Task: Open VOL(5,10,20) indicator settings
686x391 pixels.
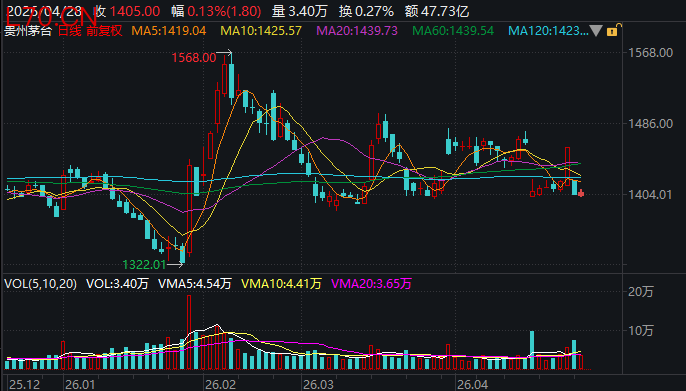Action: (40, 284)
